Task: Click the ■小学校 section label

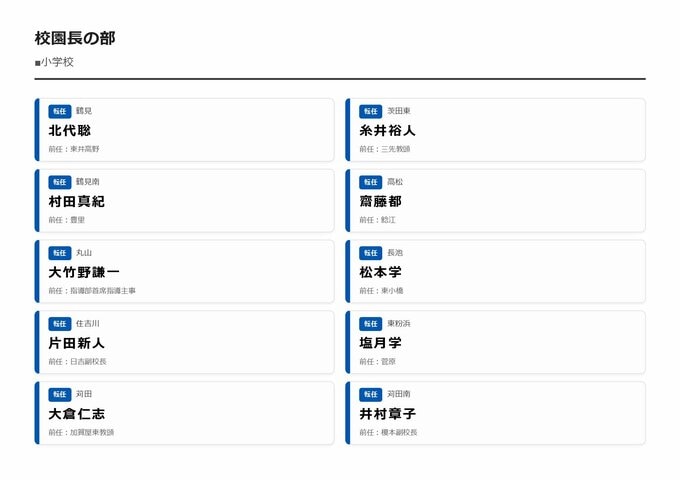Action: pyautogui.click(x=54, y=62)
